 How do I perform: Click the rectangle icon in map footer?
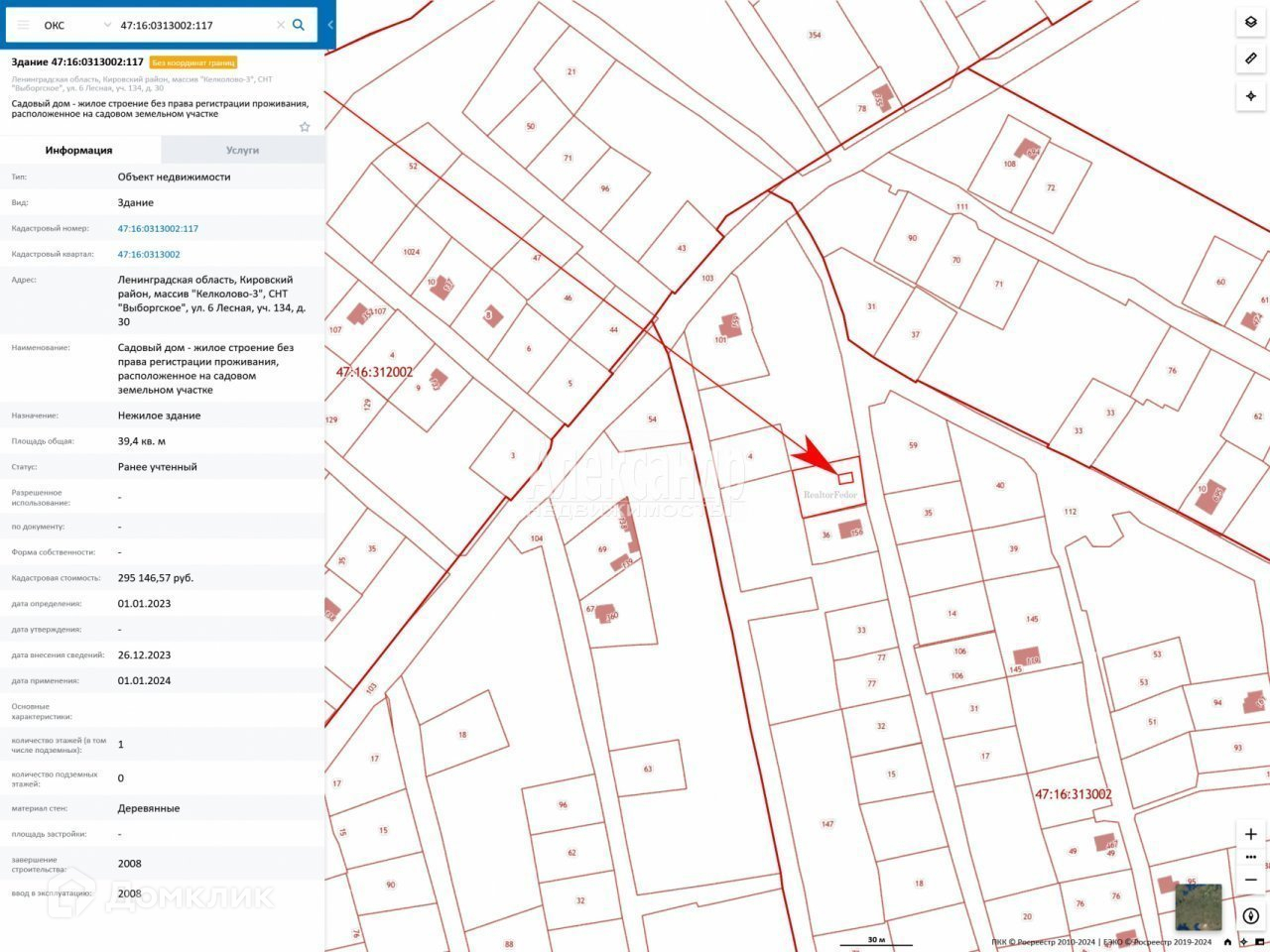coord(1260,942)
